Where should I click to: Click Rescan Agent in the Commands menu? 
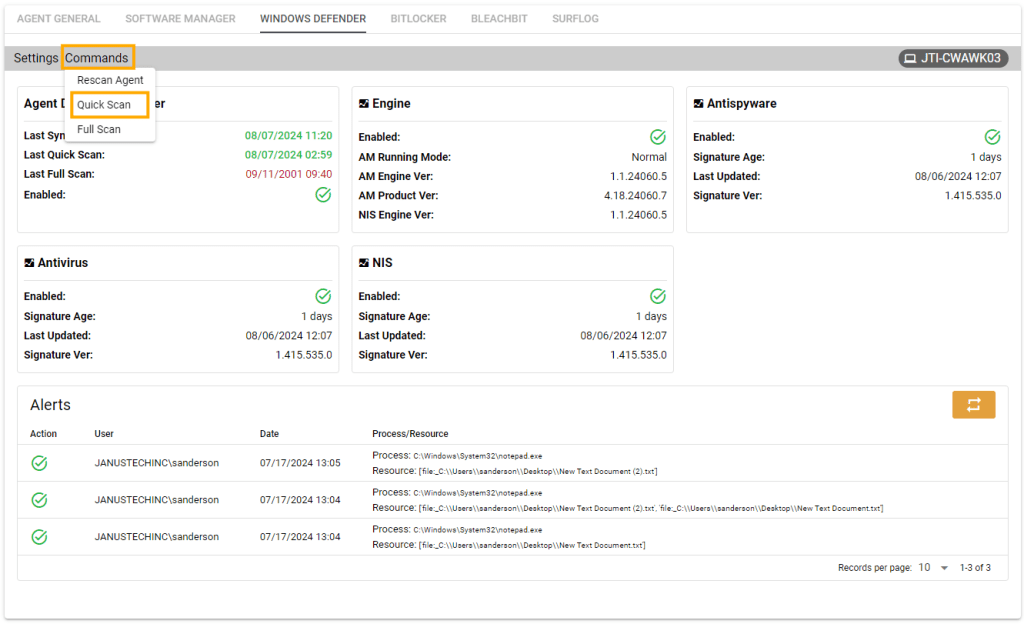(x=110, y=80)
